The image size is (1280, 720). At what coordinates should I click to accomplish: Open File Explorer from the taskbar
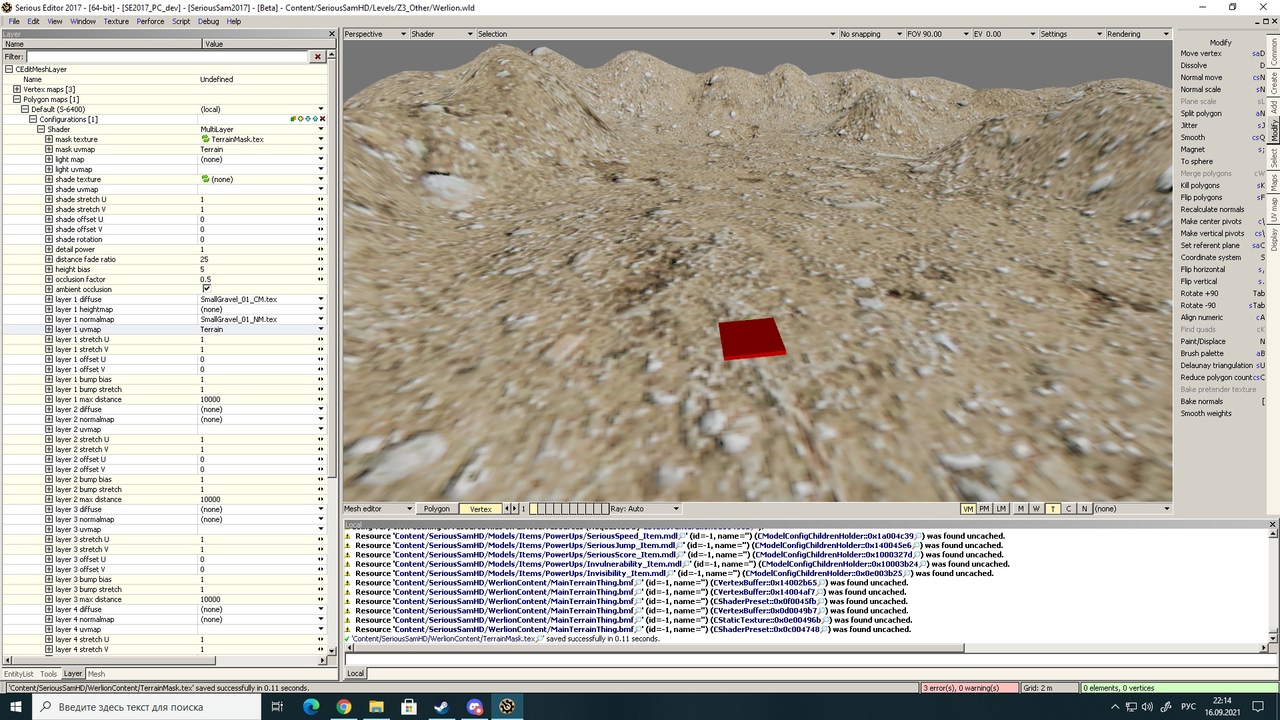(x=376, y=706)
